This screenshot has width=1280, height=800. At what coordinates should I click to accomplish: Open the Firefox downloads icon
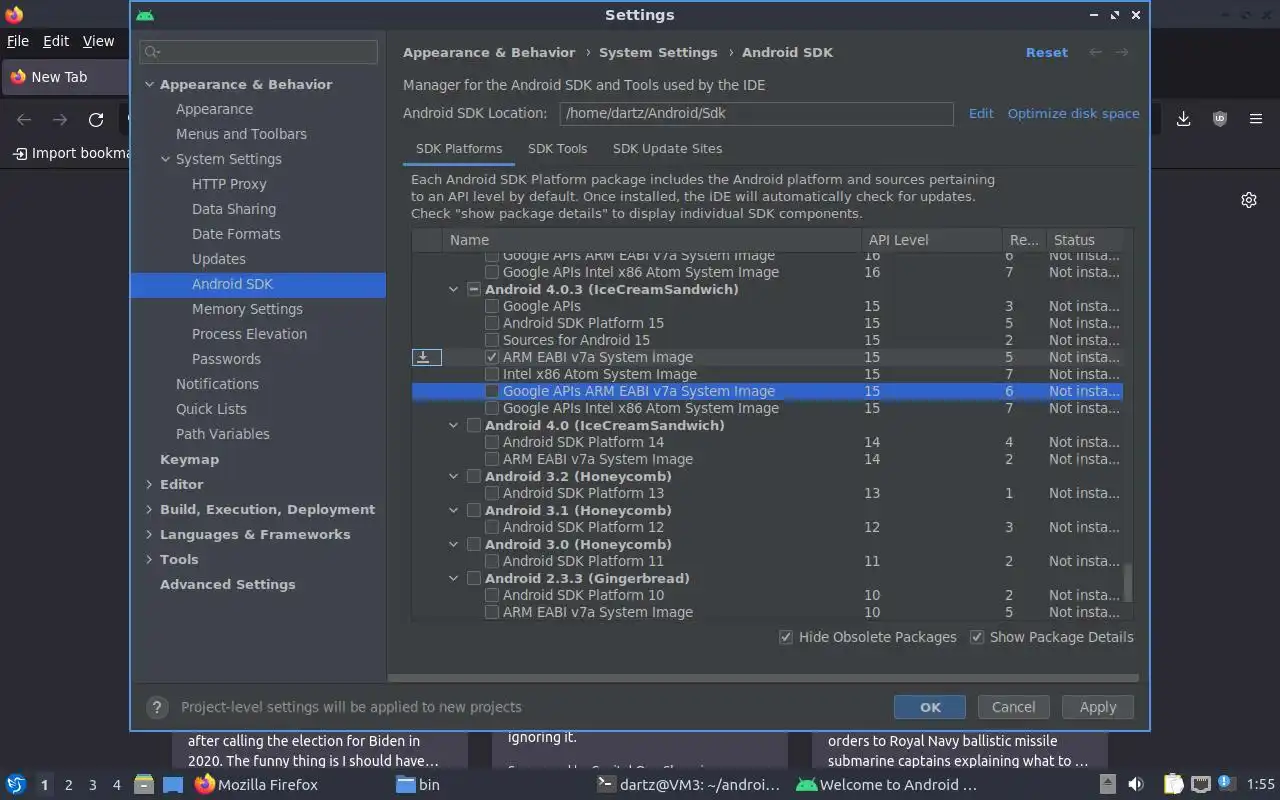click(1183, 119)
